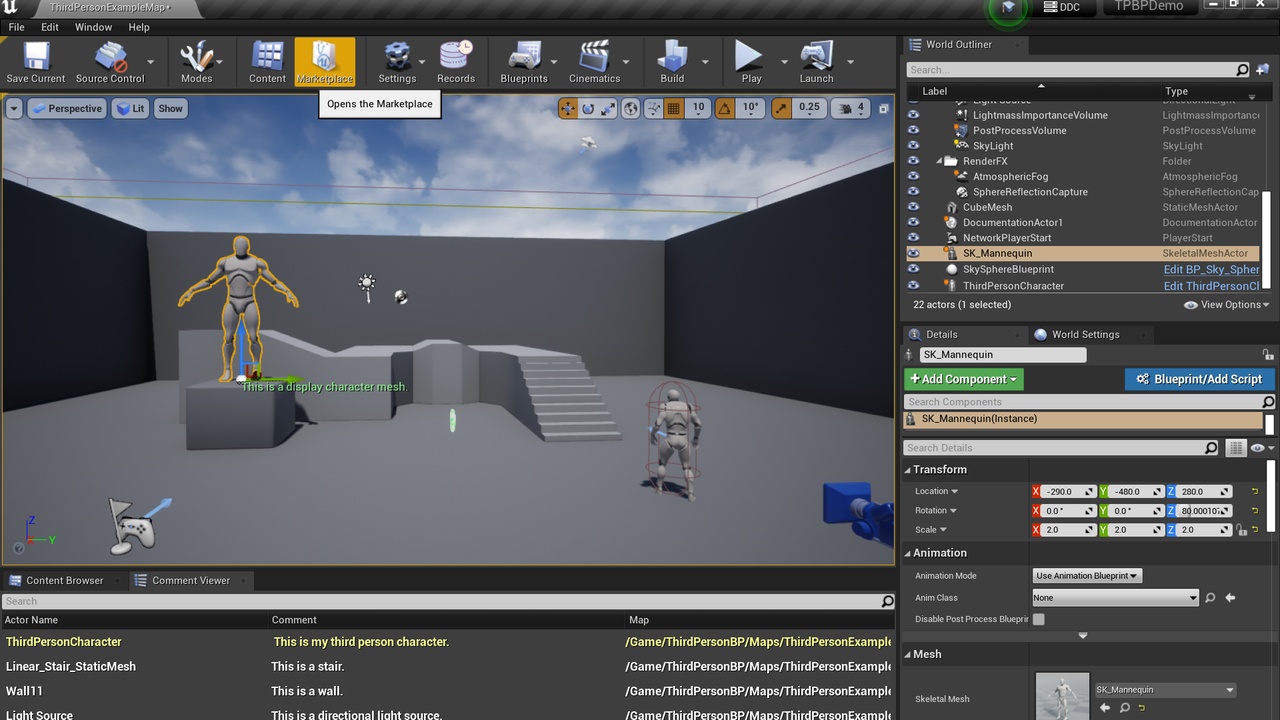Browse to the Skeletal Mesh asset magnifier
1280x720 pixels.
[1125, 708]
